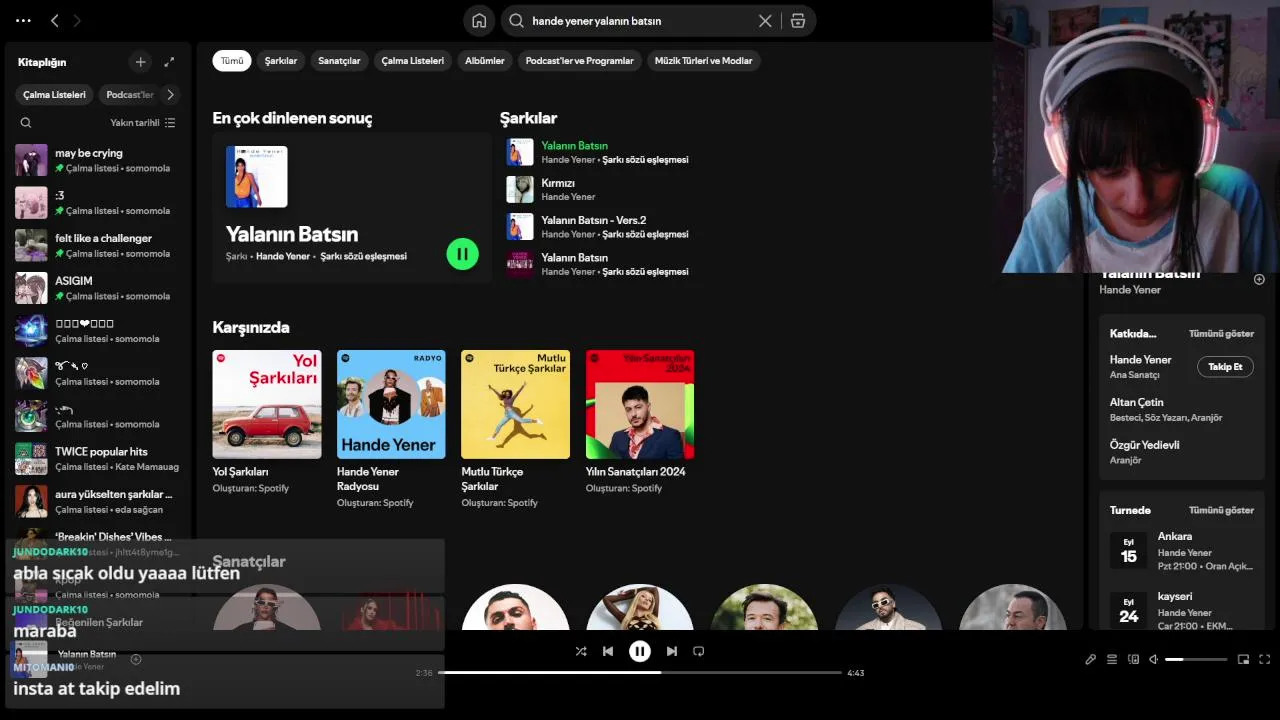Seek within the song progress bar
This screenshot has height=720, width=1280.
pyautogui.click(x=640, y=672)
